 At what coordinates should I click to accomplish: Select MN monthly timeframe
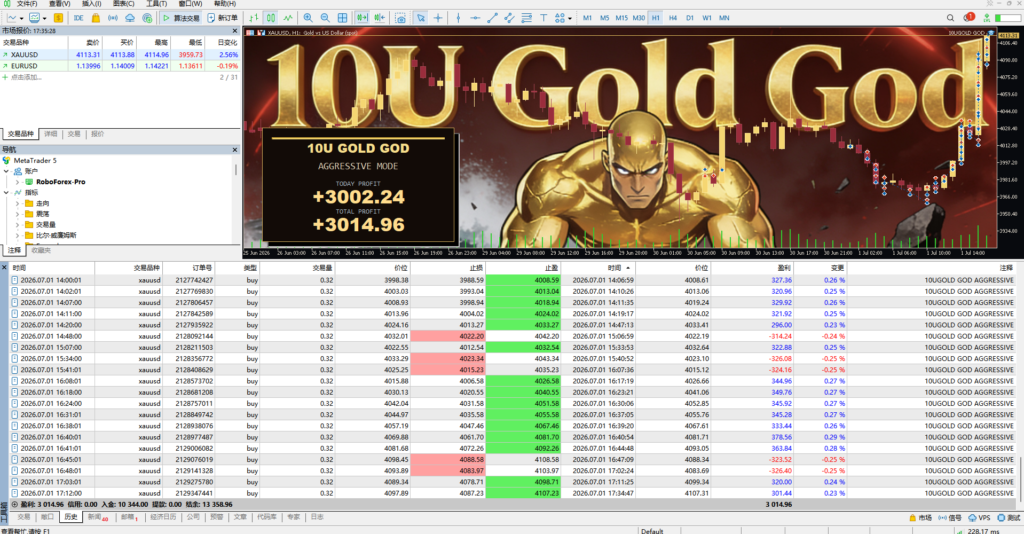point(724,18)
